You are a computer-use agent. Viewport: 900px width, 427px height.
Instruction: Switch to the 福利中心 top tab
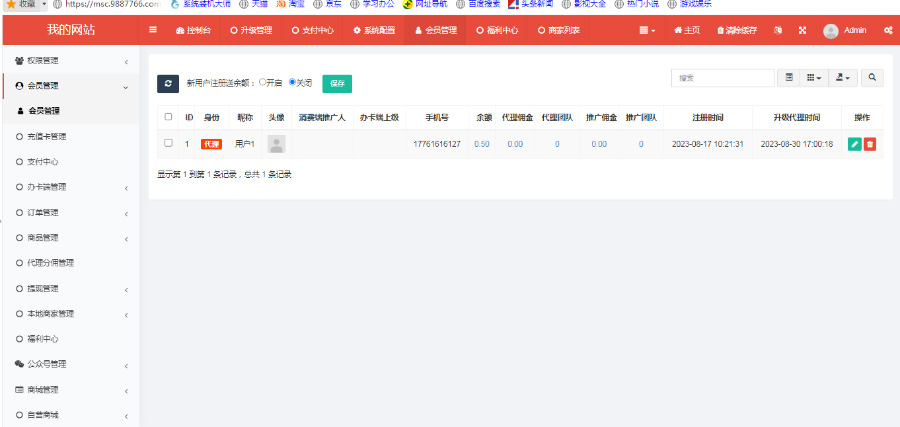point(497,30)
